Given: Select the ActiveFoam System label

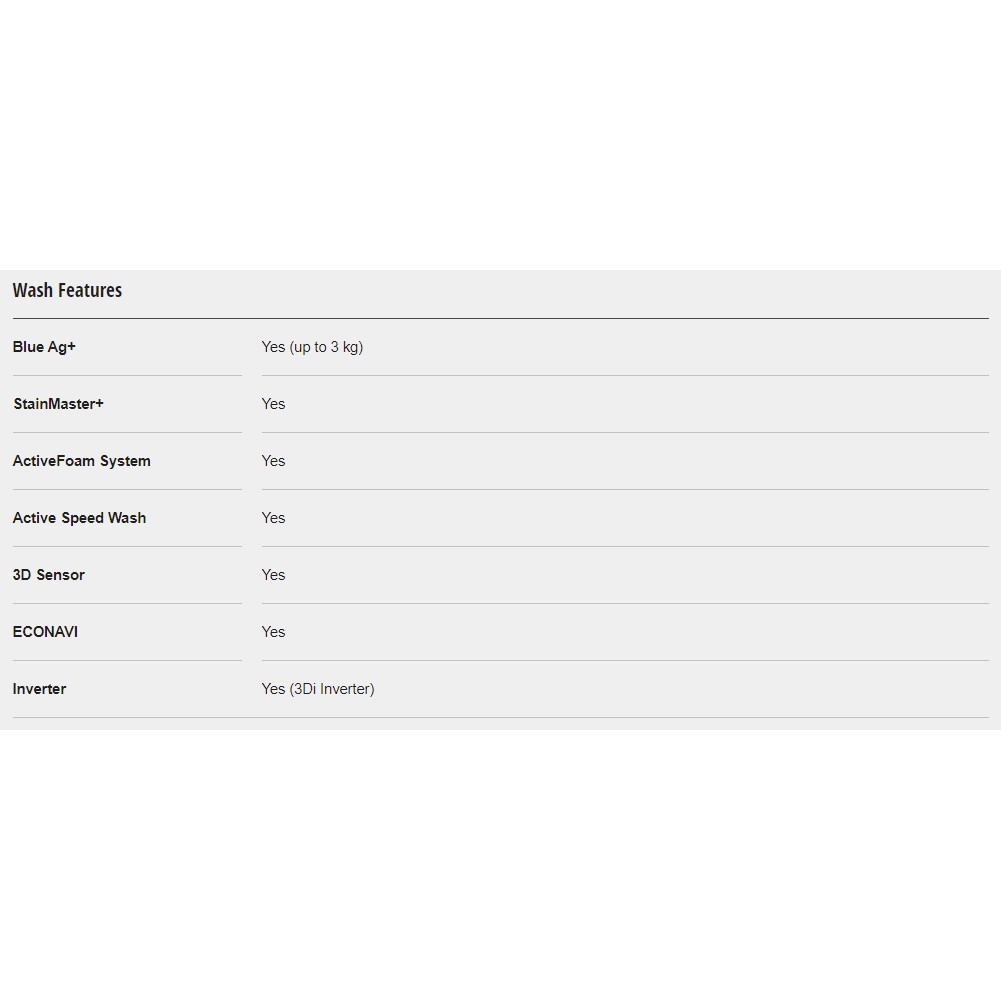Looking at the screenshot, I should click(81, 461).
